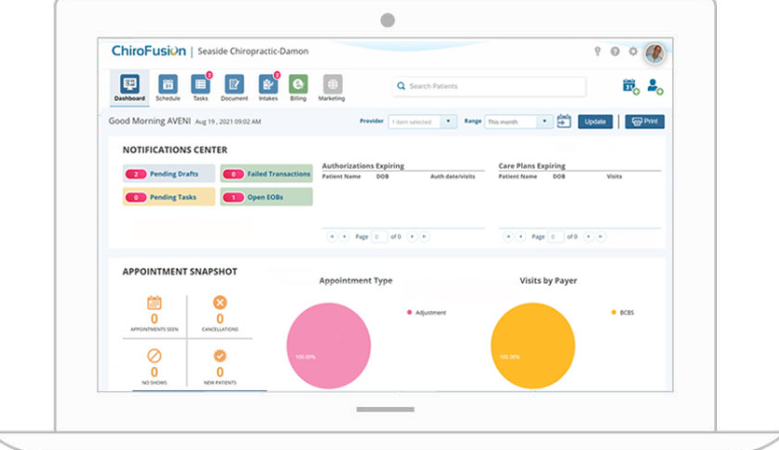779x450 pixels.
Task: Open the Schedule module icon
Action: tap(168, 84)
